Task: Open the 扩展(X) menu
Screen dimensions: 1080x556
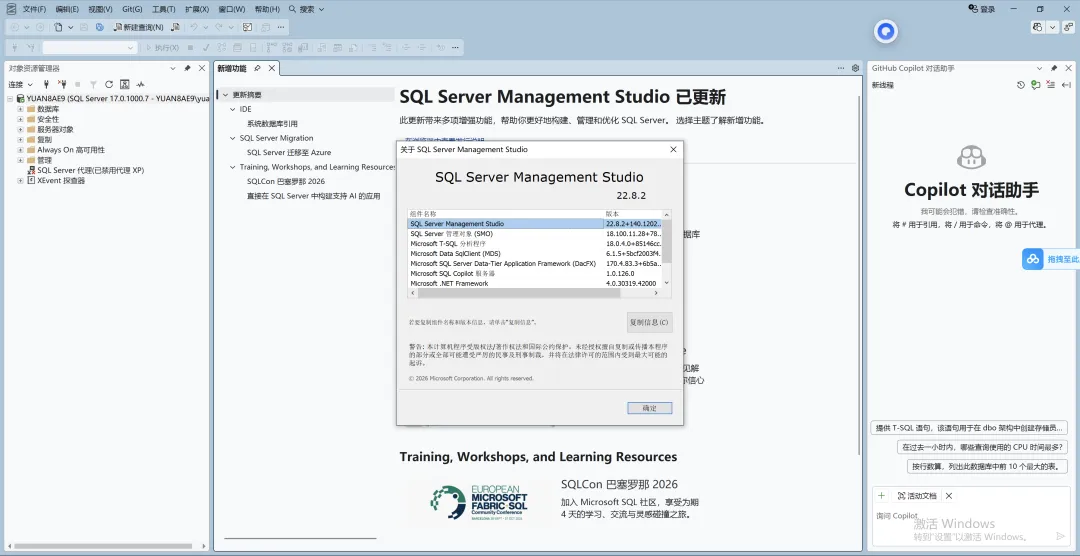Action: (197, 9)
